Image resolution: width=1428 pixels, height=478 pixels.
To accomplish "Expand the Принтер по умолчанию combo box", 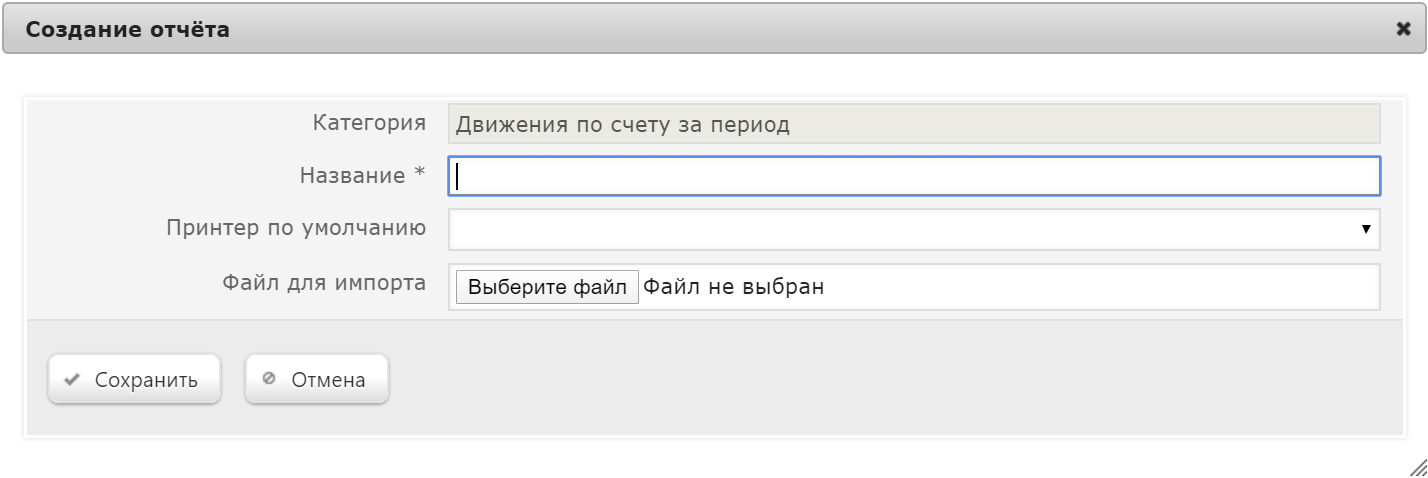I will (914, 229).
